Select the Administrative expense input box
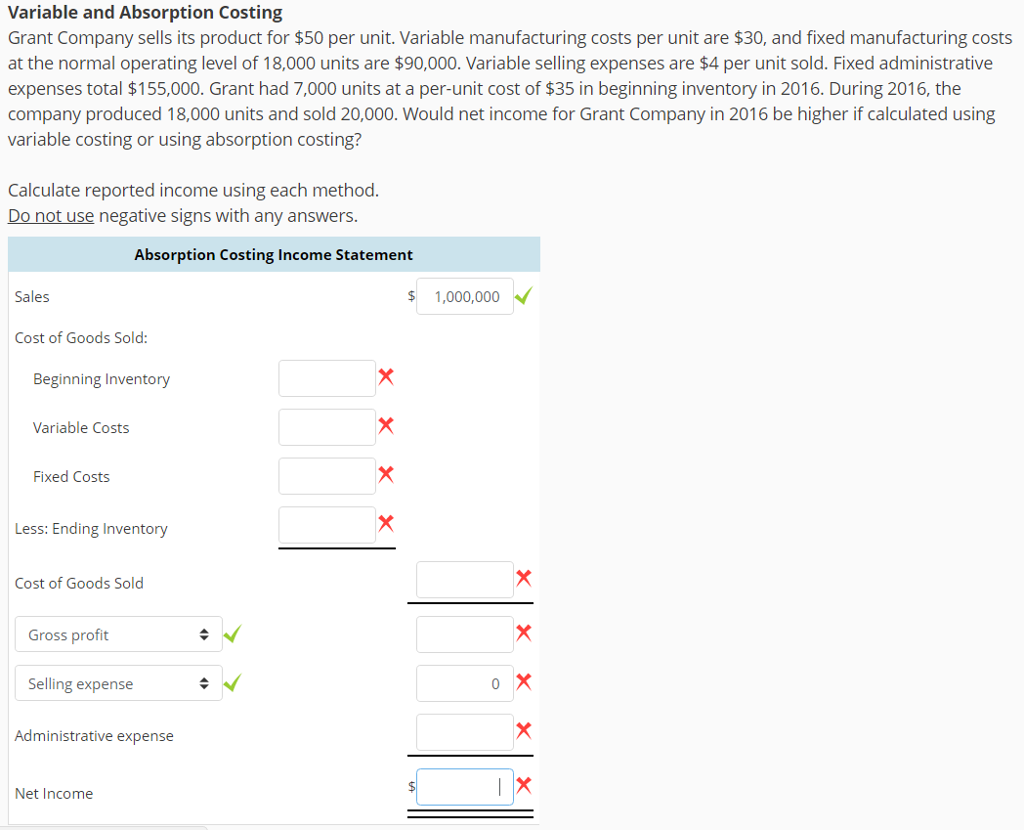The height and width of the screenshot is (830, 1024). pos(465,732)
